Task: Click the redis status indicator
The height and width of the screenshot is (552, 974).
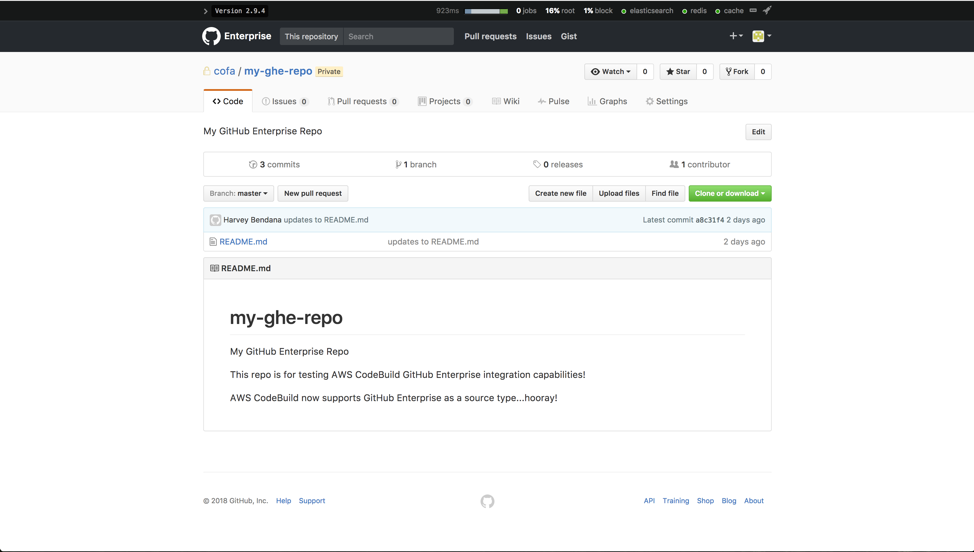Action: [694, 11]
